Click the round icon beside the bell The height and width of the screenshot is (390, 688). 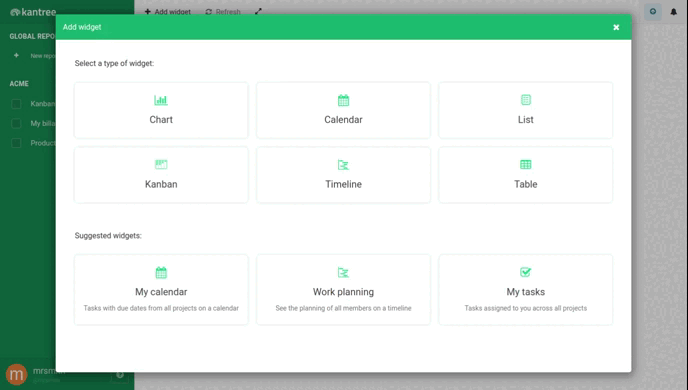coord(653,11)
